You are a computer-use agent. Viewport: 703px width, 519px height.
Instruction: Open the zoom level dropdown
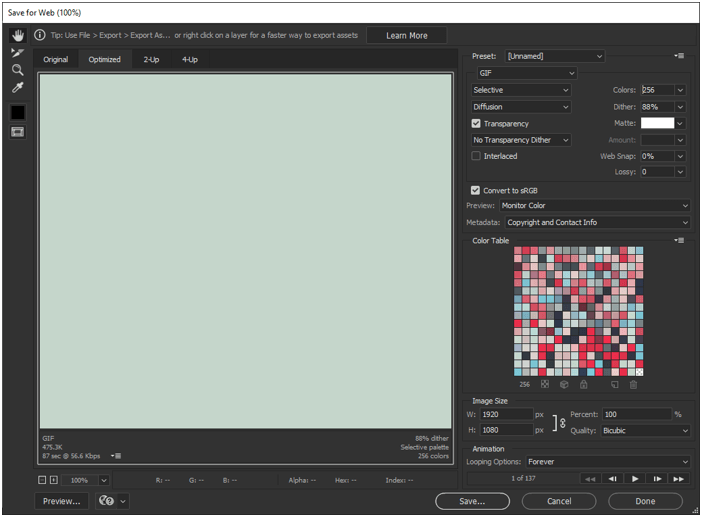pyautogui.click(x=104, y=480)
